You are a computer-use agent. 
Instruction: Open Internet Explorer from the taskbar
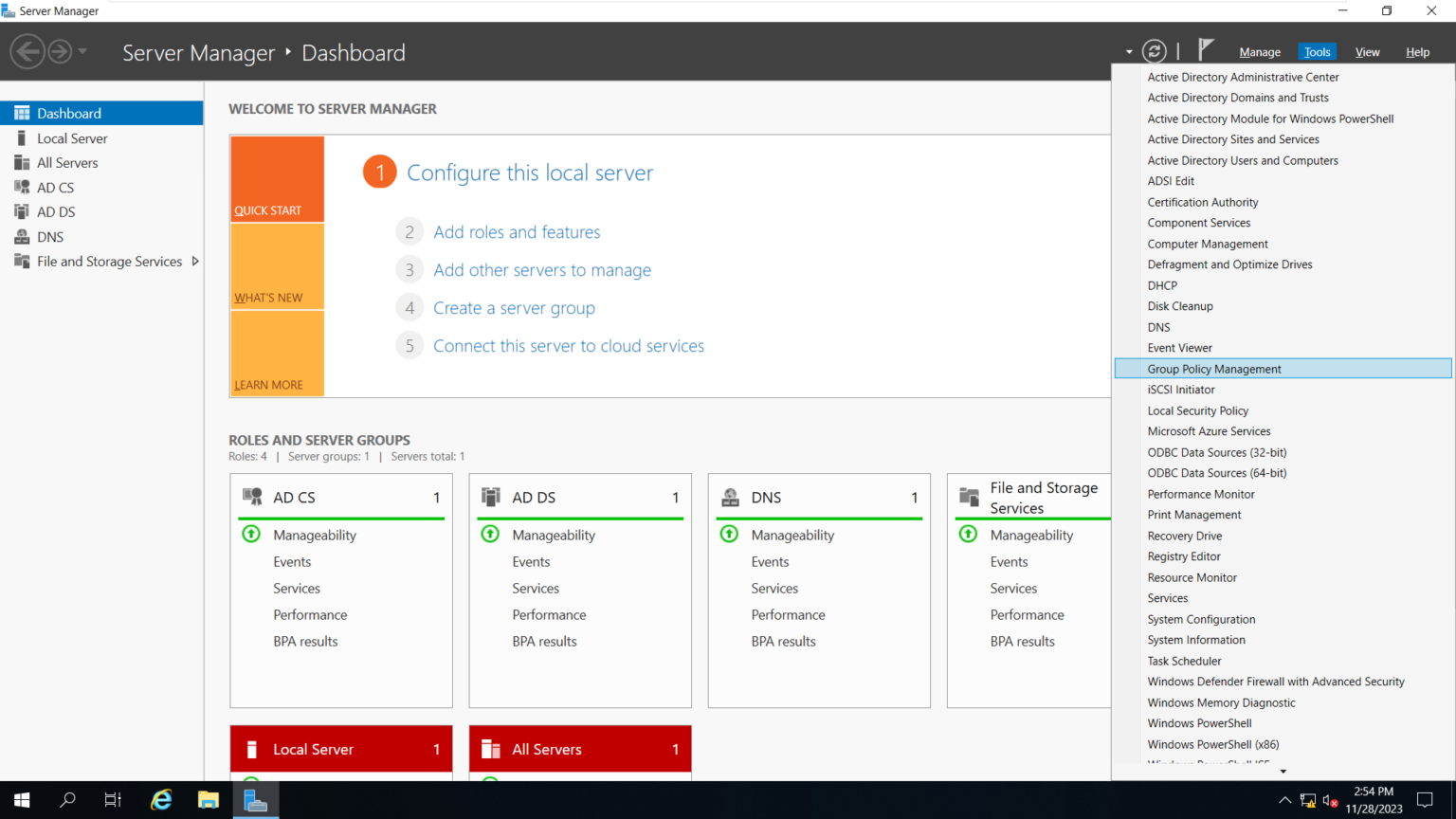[x=160, y=799]
